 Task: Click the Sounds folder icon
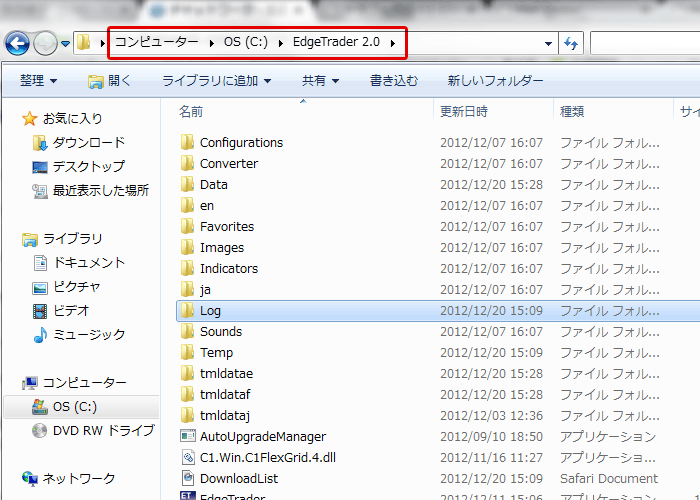(187, 331)
